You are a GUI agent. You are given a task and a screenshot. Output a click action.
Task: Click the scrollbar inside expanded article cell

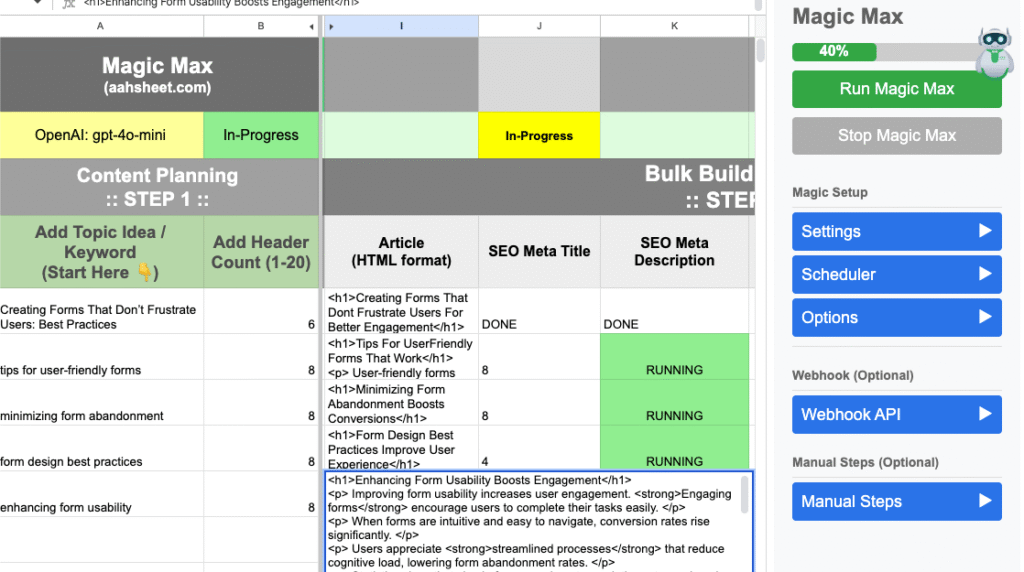(x=744, y=494)
